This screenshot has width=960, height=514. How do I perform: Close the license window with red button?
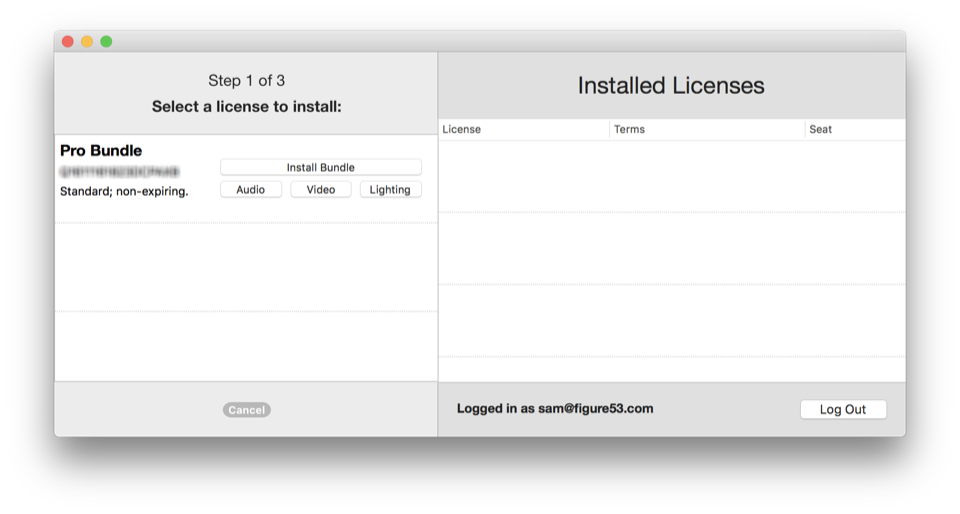[68, 41]
